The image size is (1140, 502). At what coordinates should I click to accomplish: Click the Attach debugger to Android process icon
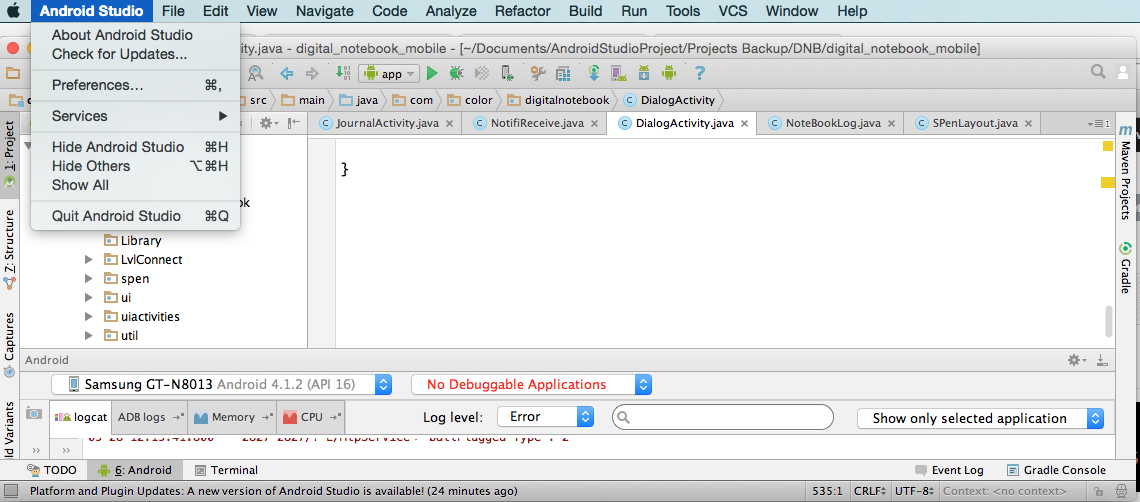tap(507, 73)
